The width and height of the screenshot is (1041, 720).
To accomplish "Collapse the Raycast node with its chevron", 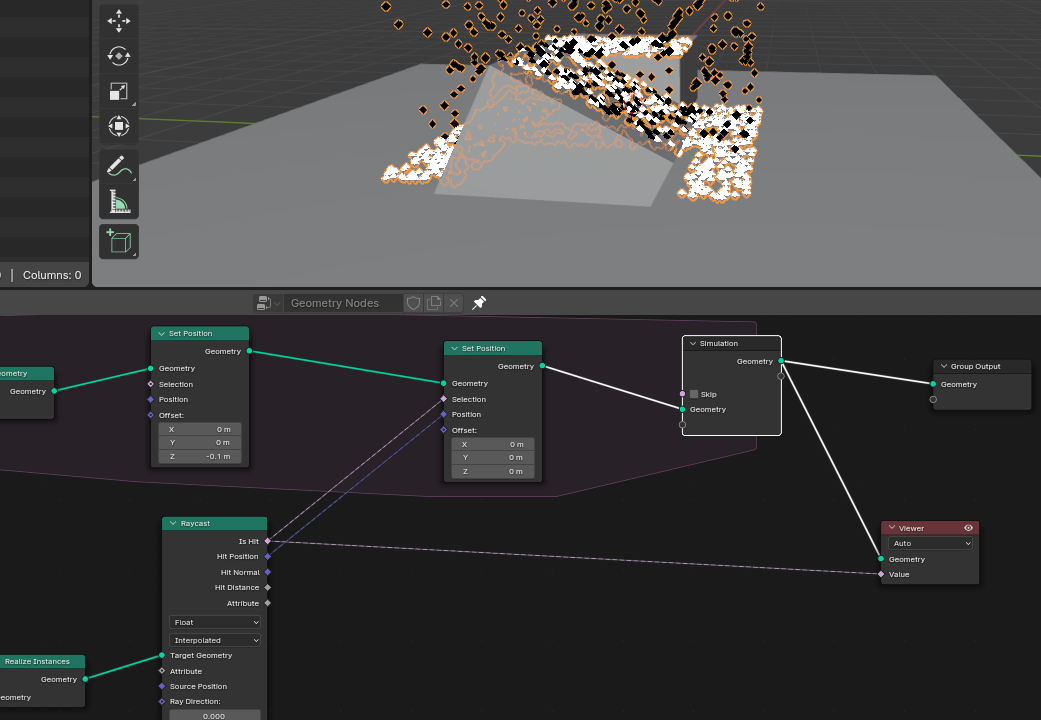I will click(173, 523).
